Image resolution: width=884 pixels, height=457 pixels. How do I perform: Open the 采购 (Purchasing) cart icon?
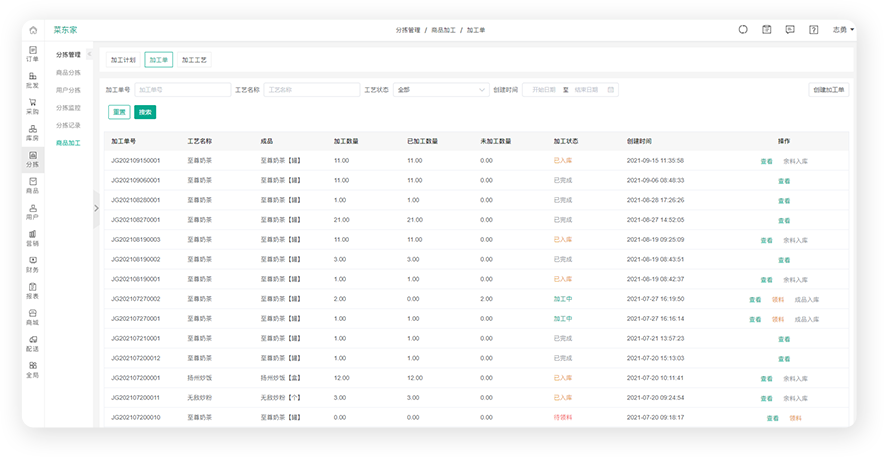pyautogui.click(x=33, y=106)
